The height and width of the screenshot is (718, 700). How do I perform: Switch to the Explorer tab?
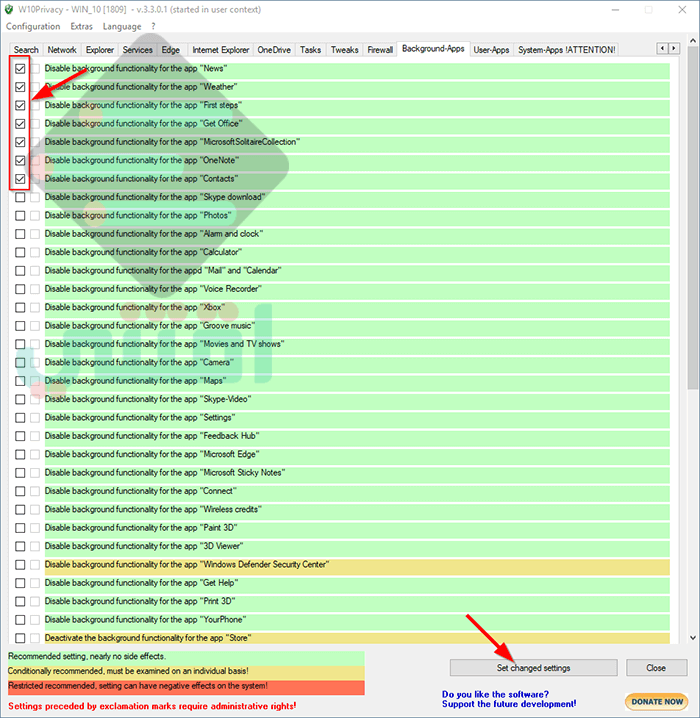click(100, 50)
